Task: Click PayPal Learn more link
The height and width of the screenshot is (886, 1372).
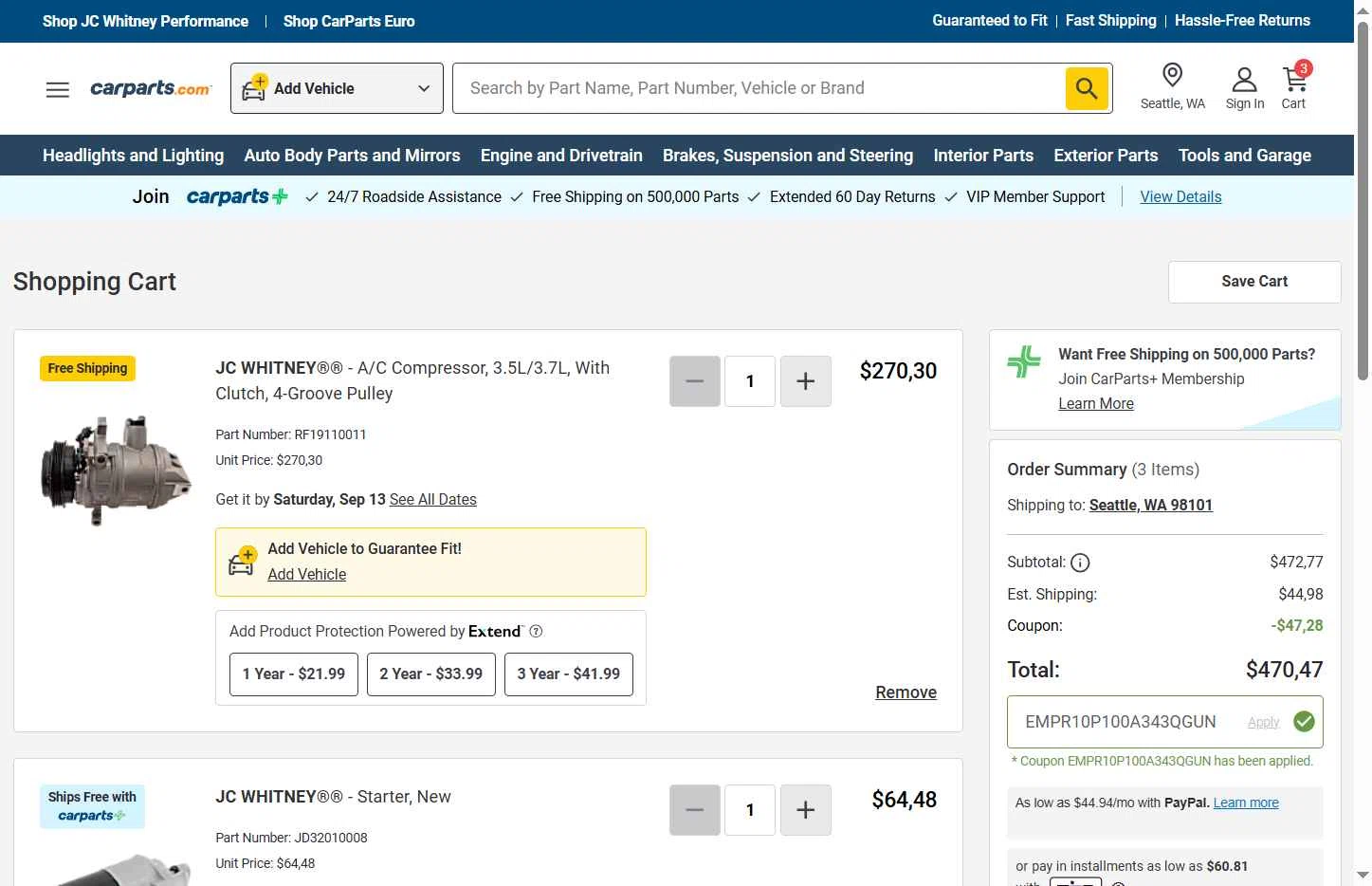Action: (1246, 803)
